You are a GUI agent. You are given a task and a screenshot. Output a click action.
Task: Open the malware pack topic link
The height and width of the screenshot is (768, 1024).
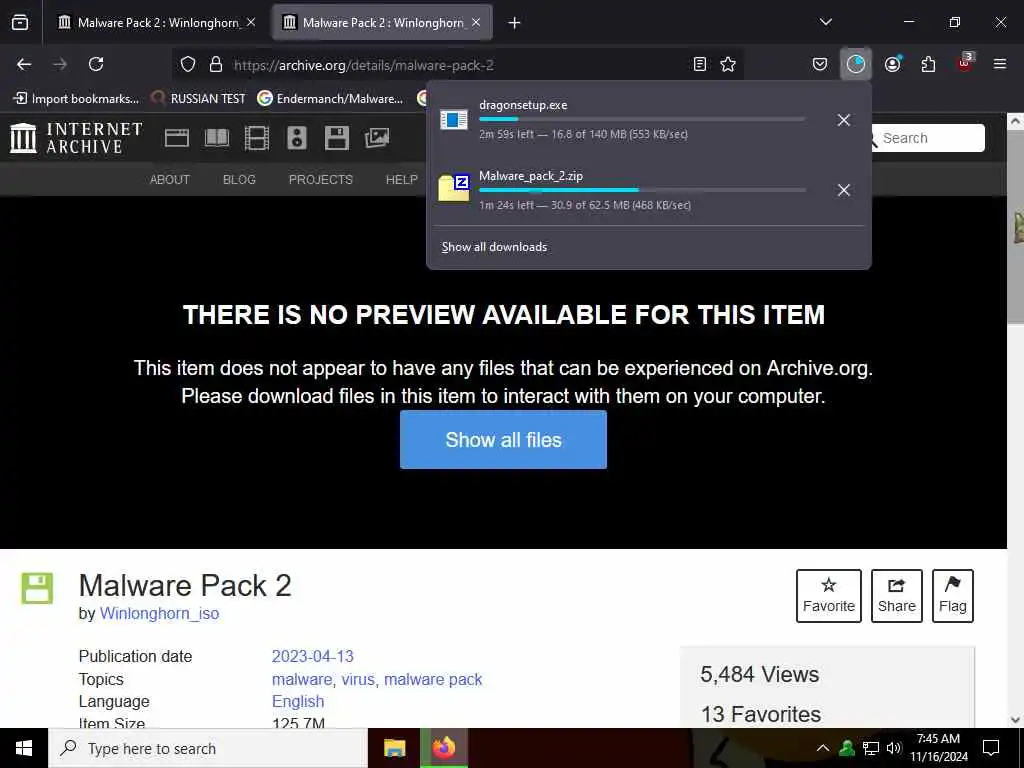pos(433,680)
